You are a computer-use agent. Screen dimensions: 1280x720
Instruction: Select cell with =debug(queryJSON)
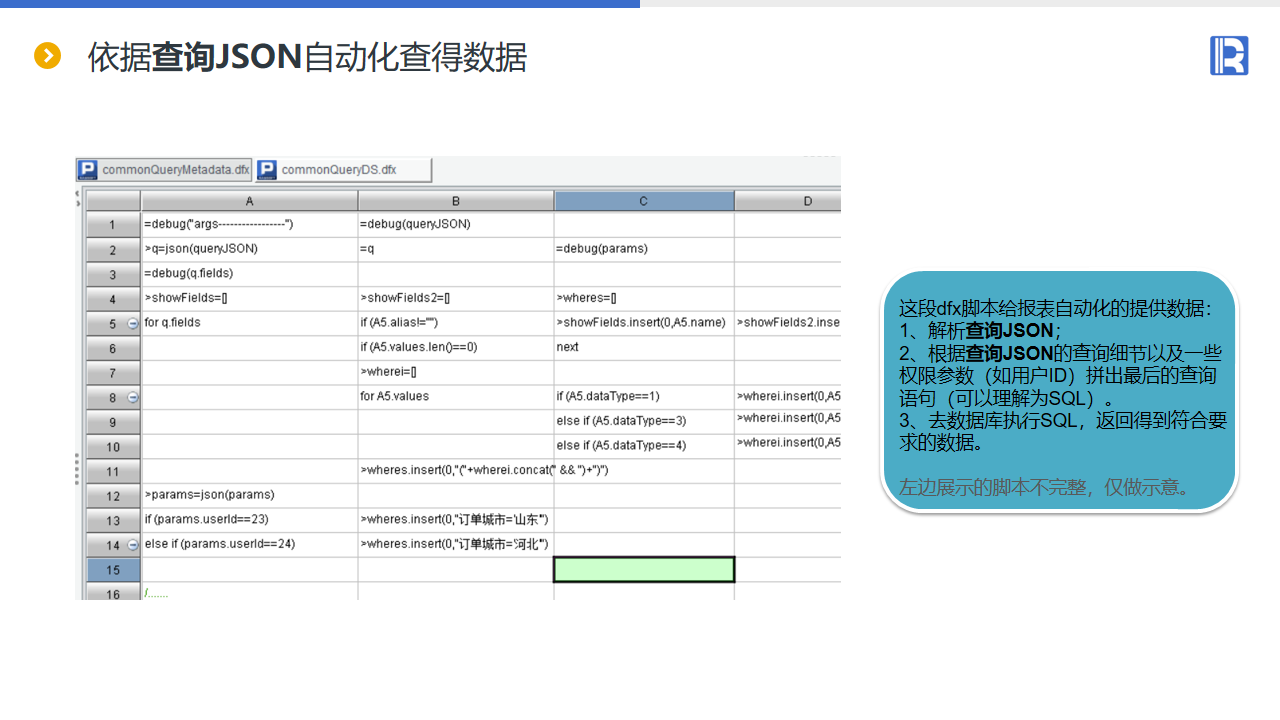tap(456, 225)
